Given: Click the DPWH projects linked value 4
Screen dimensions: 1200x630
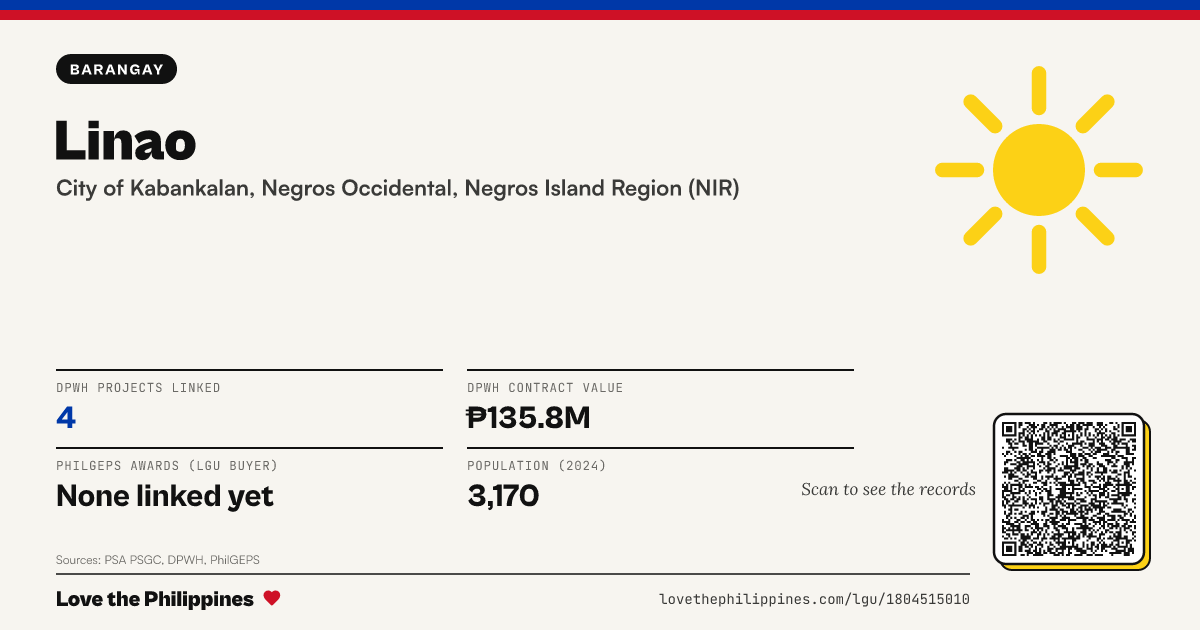Looking at the screenshot, I should coord(66,417).
